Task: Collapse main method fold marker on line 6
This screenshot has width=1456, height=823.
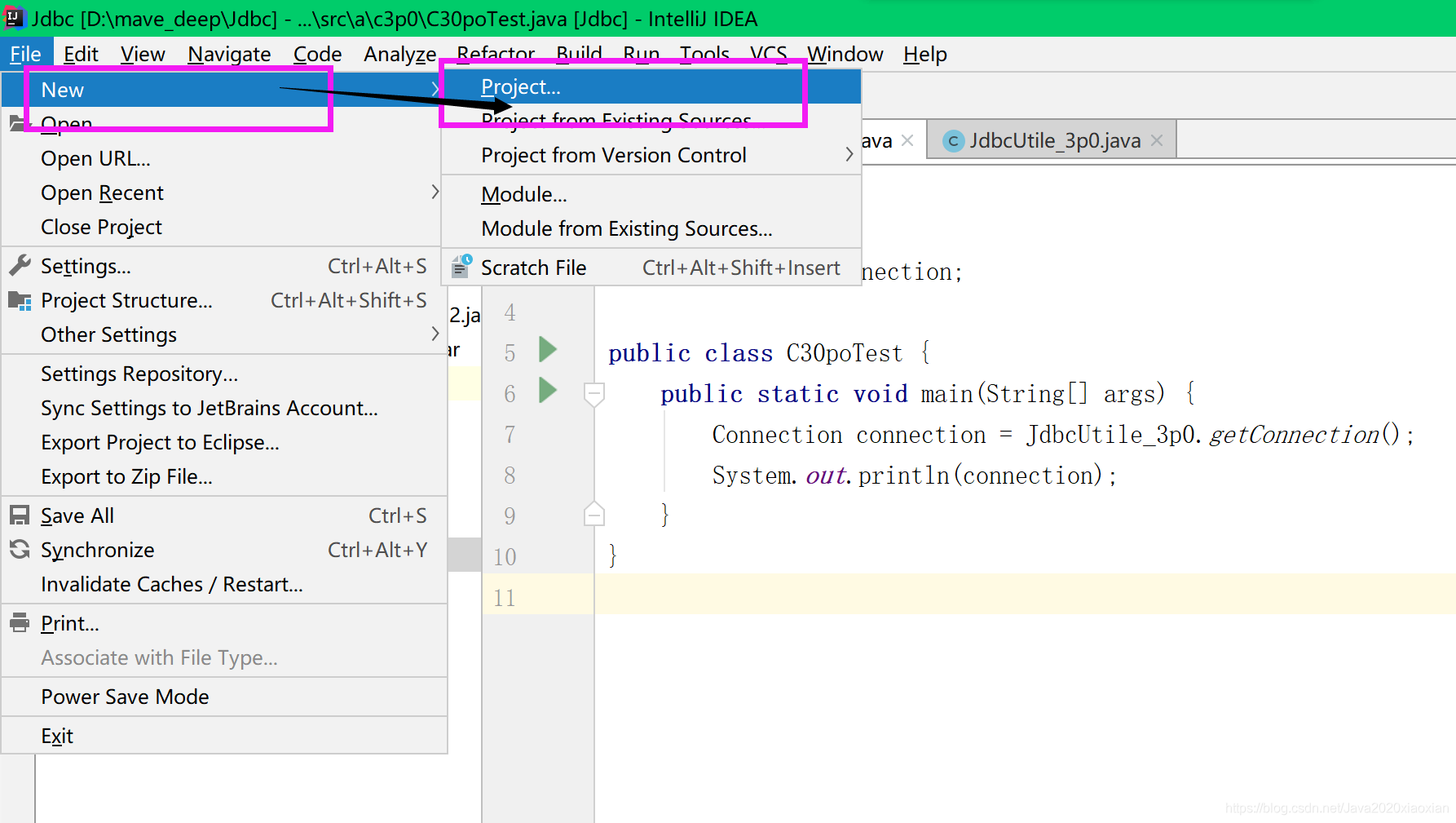Action: (594, 395)
